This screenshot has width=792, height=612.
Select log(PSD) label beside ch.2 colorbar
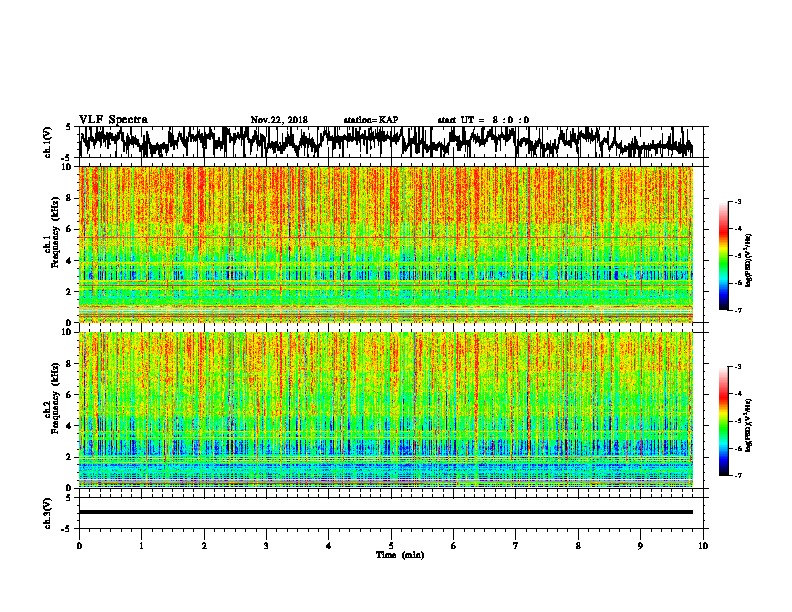[x=749, y=425]
